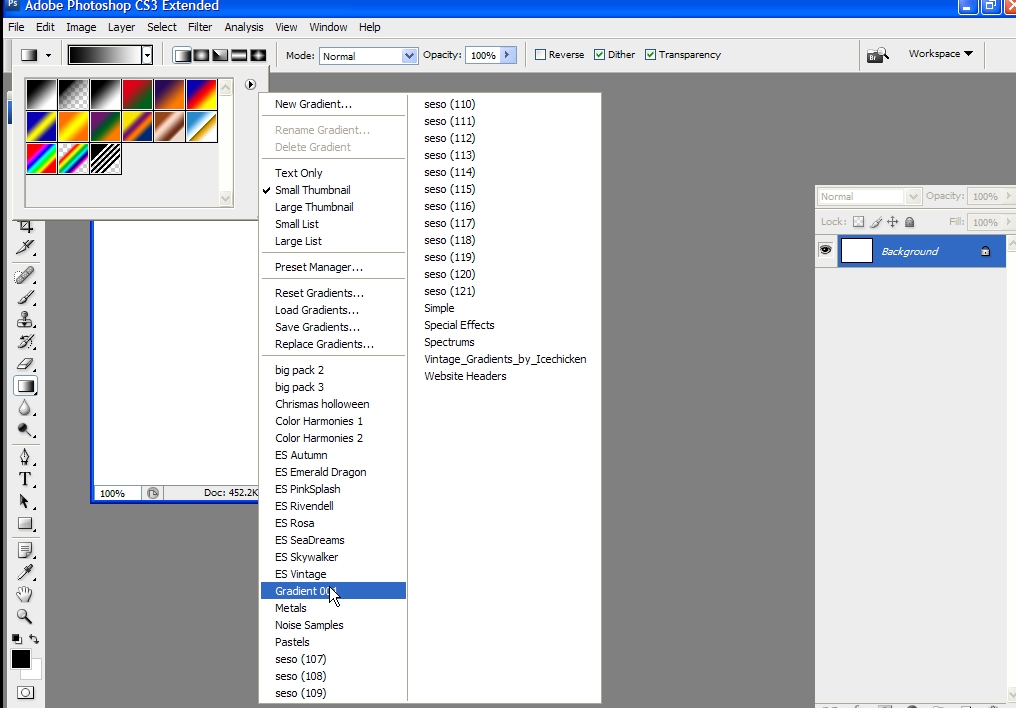Click the black foreground color swatch
The width and height of the screenshot is (1016, 708).
pos(20,659)
